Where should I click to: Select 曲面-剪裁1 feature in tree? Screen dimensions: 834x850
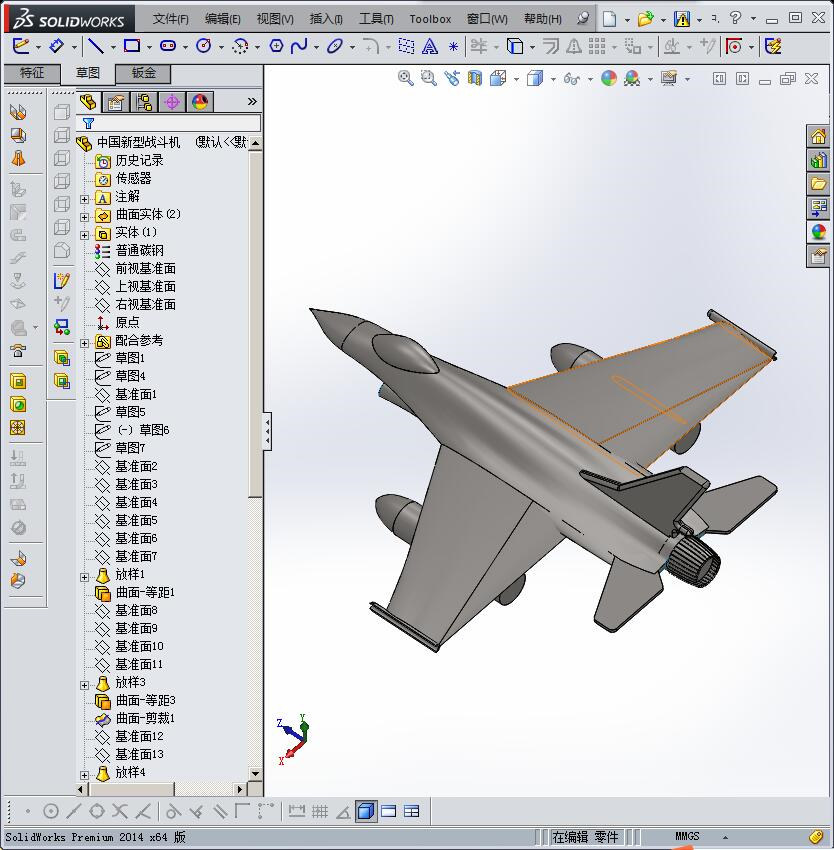145,718
